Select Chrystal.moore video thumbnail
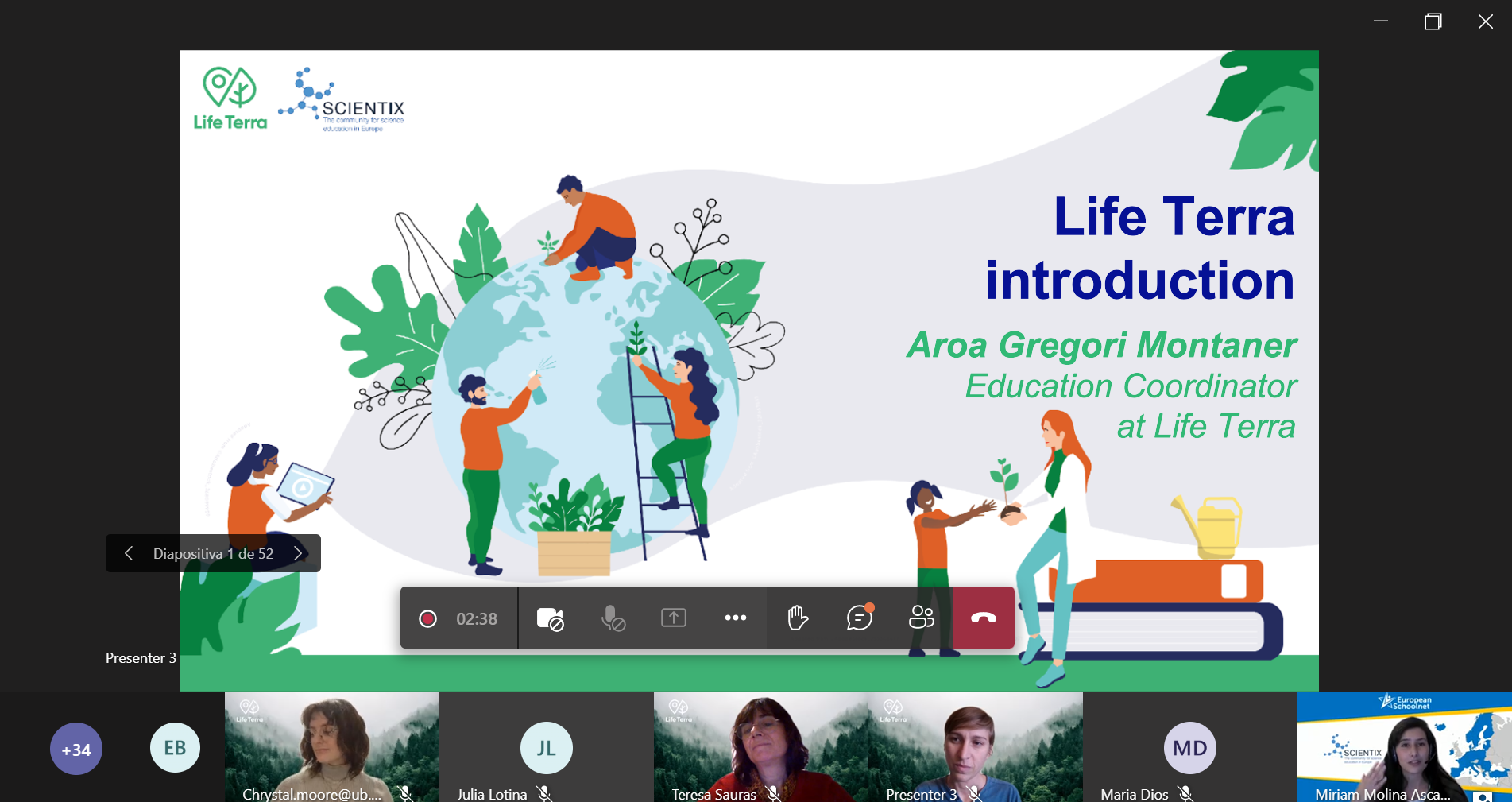Image resolution: width=1512 pixels, height=802 pixels. coord(332,746)
